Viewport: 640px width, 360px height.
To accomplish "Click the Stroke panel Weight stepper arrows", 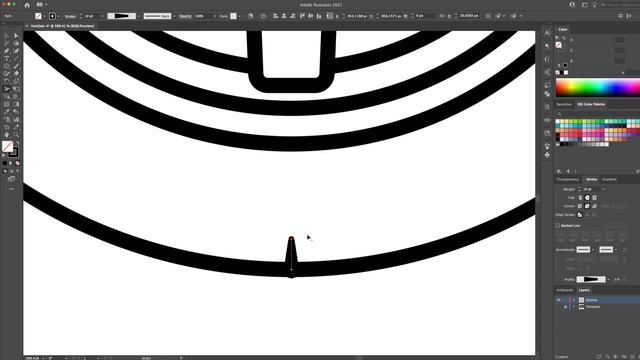I will (x=579, y=189).
